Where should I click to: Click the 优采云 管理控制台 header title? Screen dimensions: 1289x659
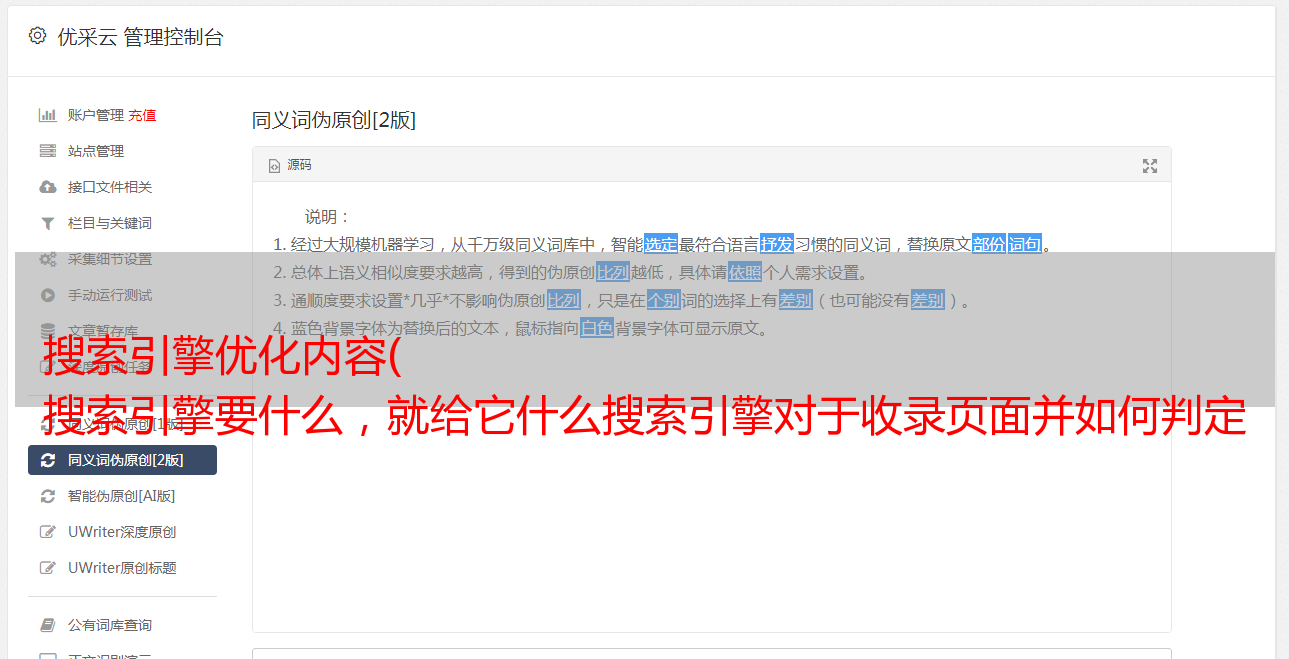(140, 37)
